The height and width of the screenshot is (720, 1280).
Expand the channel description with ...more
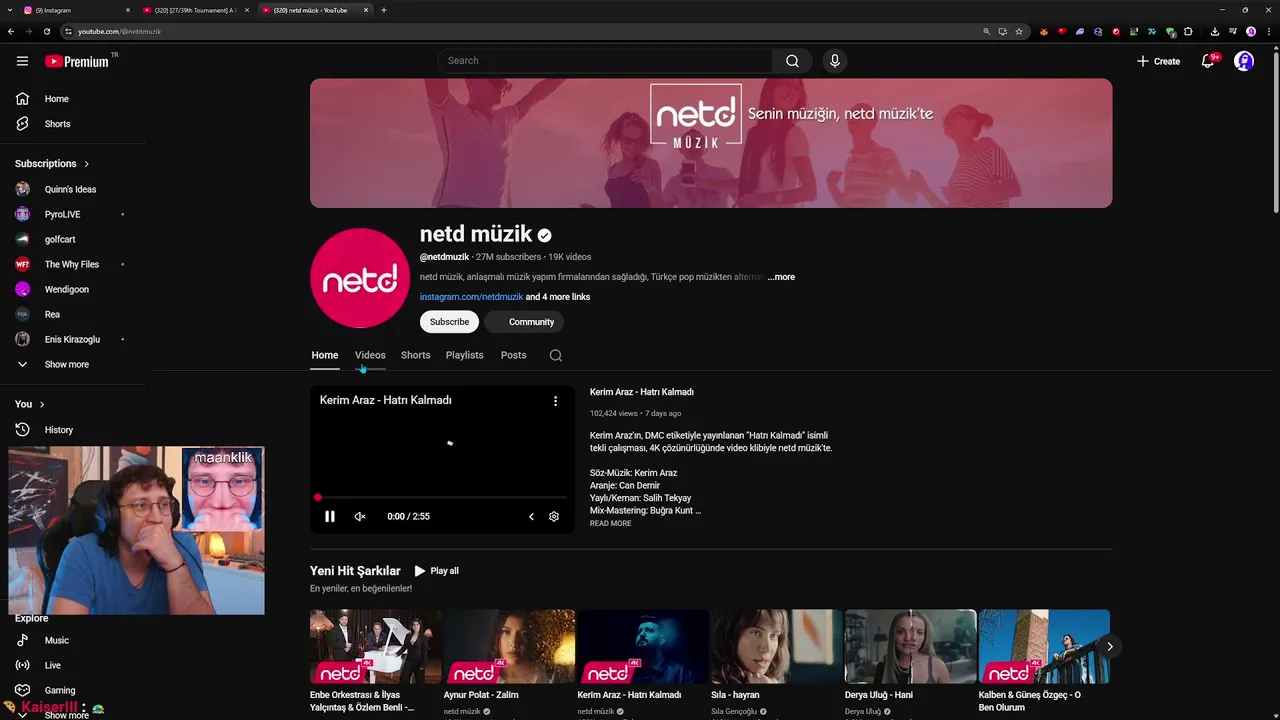coord(782,277)
